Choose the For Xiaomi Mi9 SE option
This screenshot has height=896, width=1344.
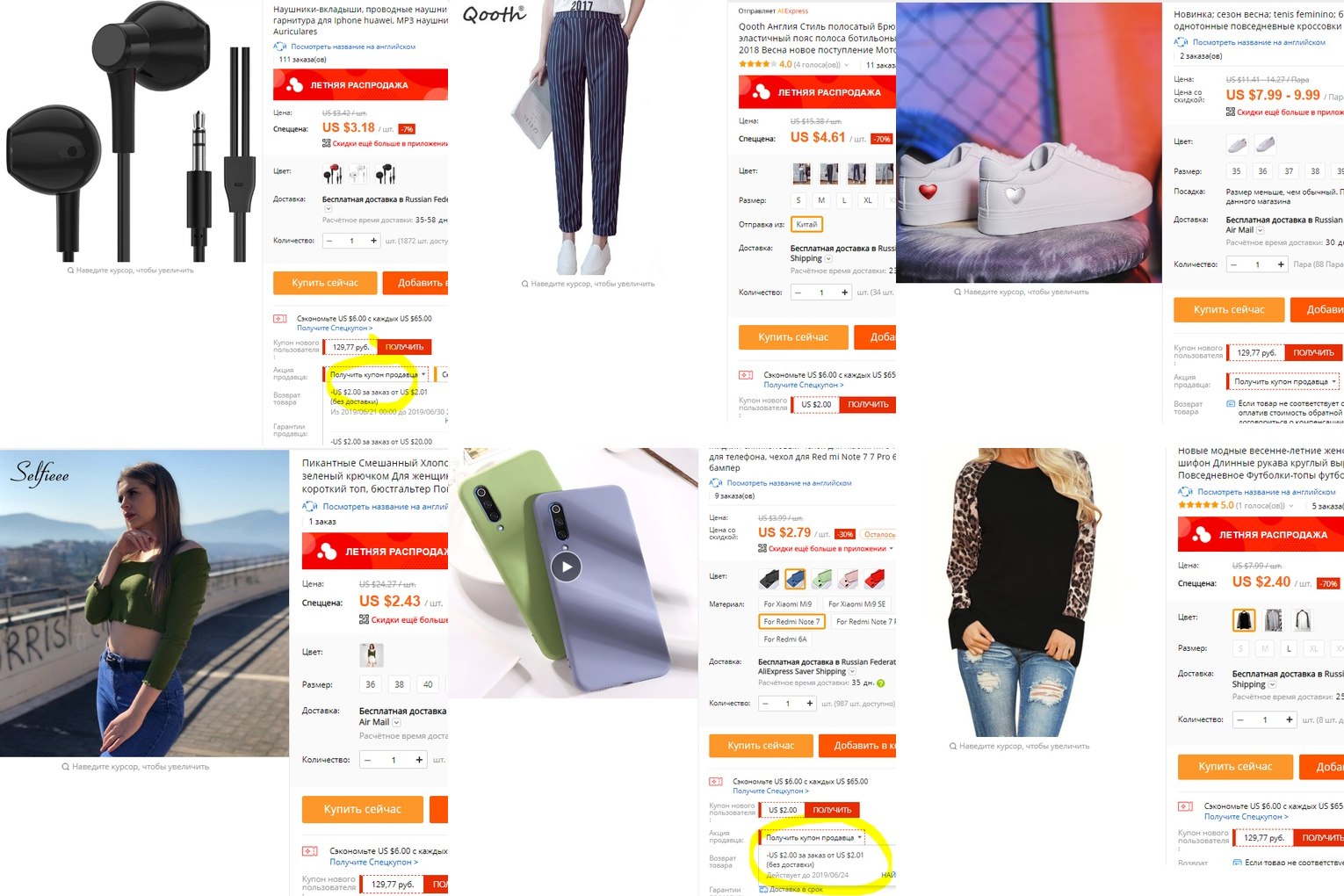pos(857,604)
